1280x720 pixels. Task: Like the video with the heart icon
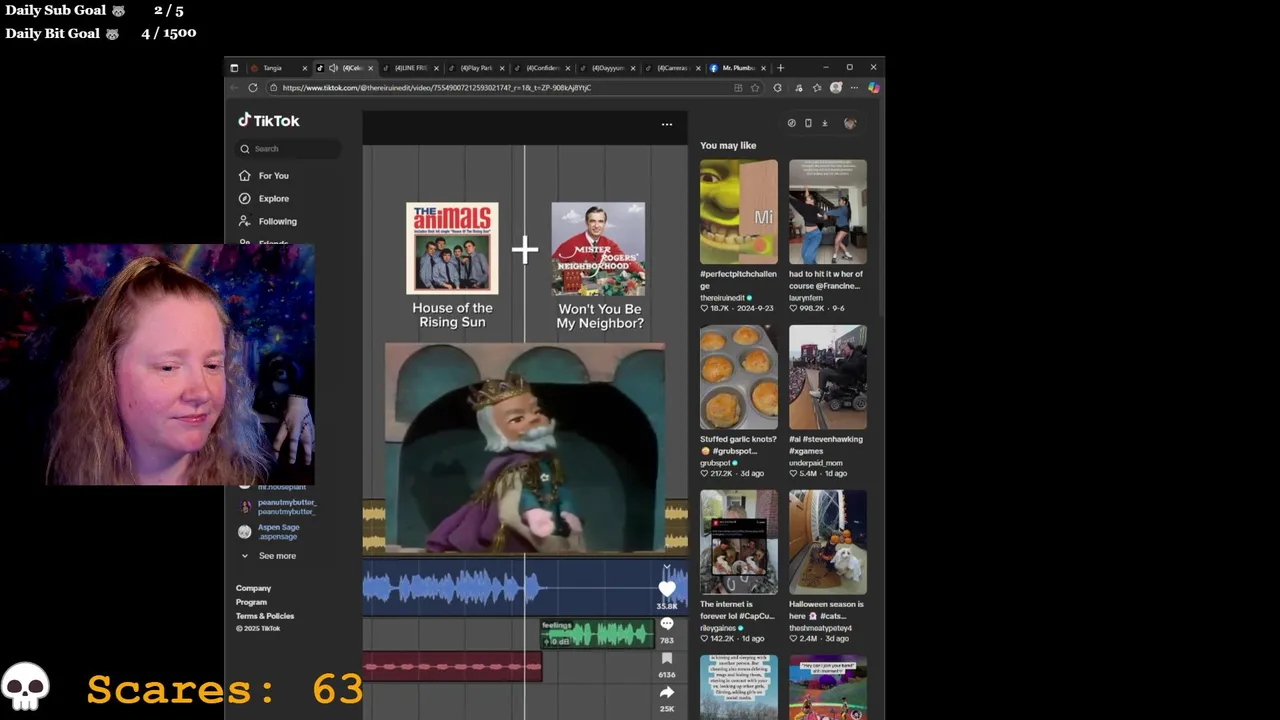click(667, 589)
